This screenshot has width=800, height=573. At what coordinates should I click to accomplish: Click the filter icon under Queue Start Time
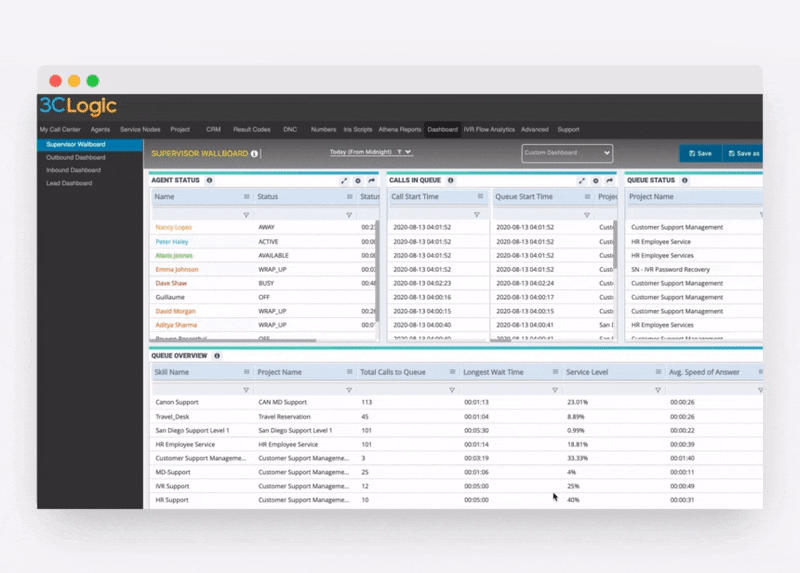click(587, 215)
